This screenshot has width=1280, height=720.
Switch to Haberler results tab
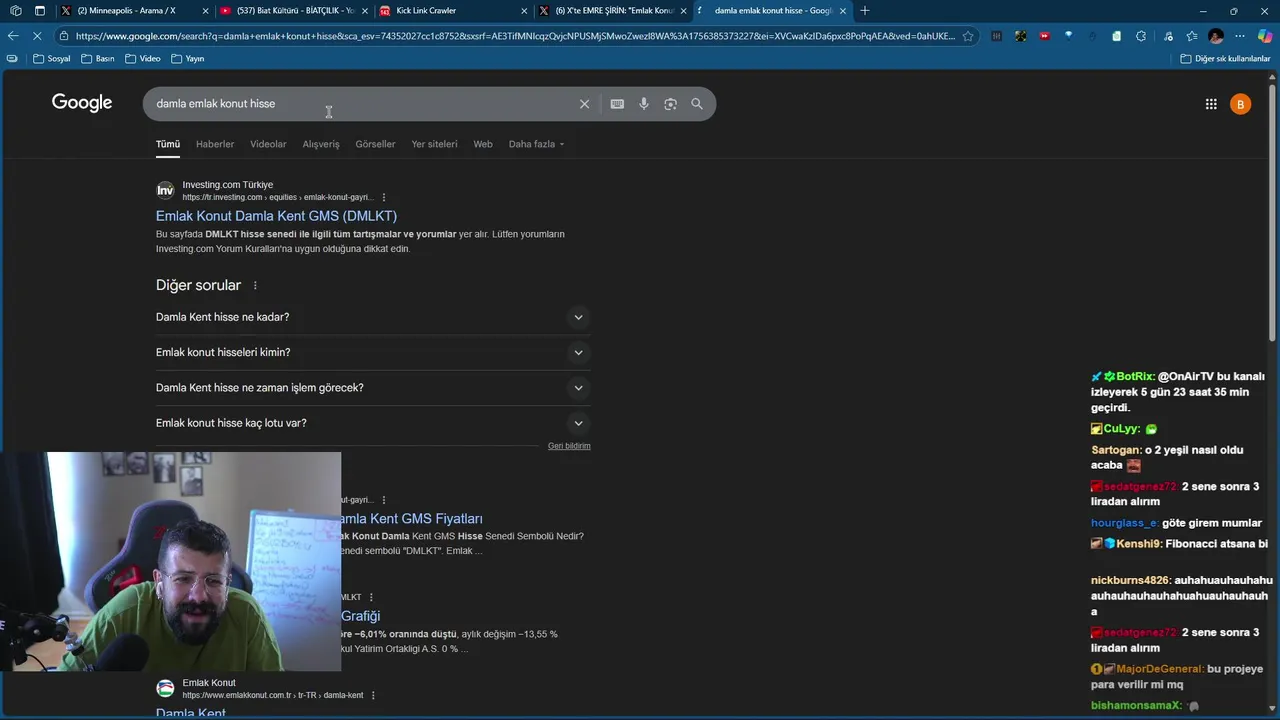215,144
